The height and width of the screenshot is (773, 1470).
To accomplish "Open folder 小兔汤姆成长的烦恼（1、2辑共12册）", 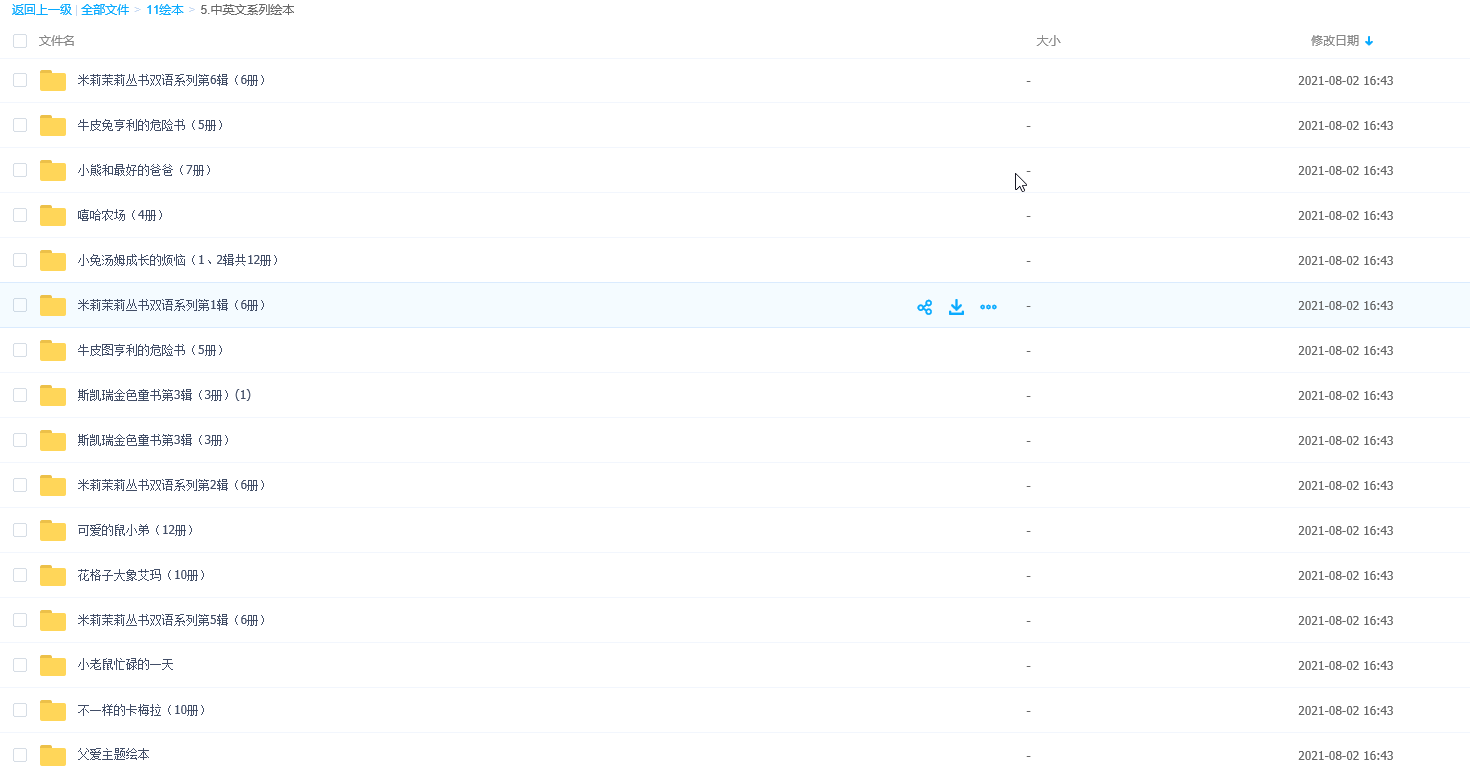I will pos(177,260).
